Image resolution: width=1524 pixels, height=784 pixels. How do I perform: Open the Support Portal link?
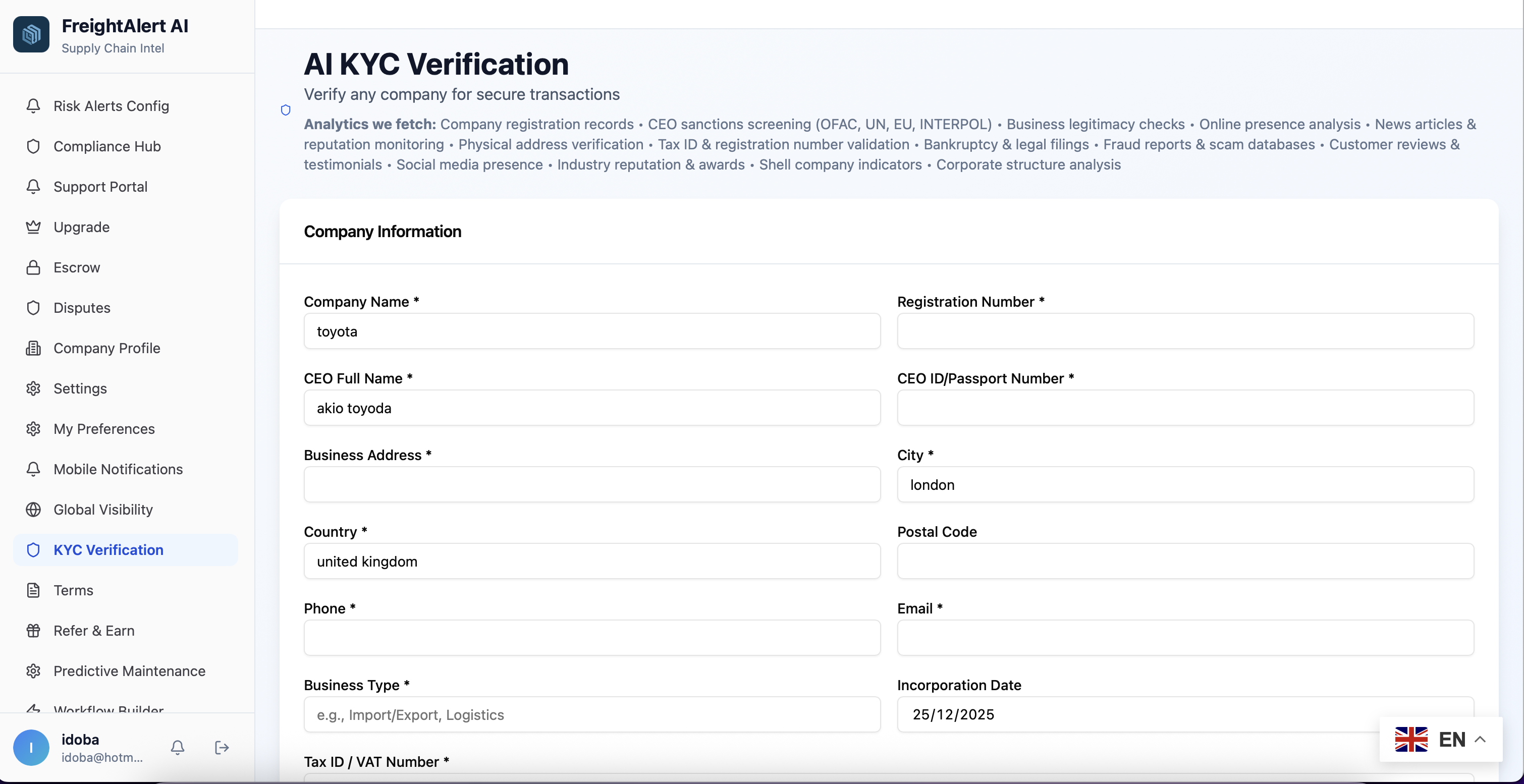pyautogui.click(x=100, y=187)
